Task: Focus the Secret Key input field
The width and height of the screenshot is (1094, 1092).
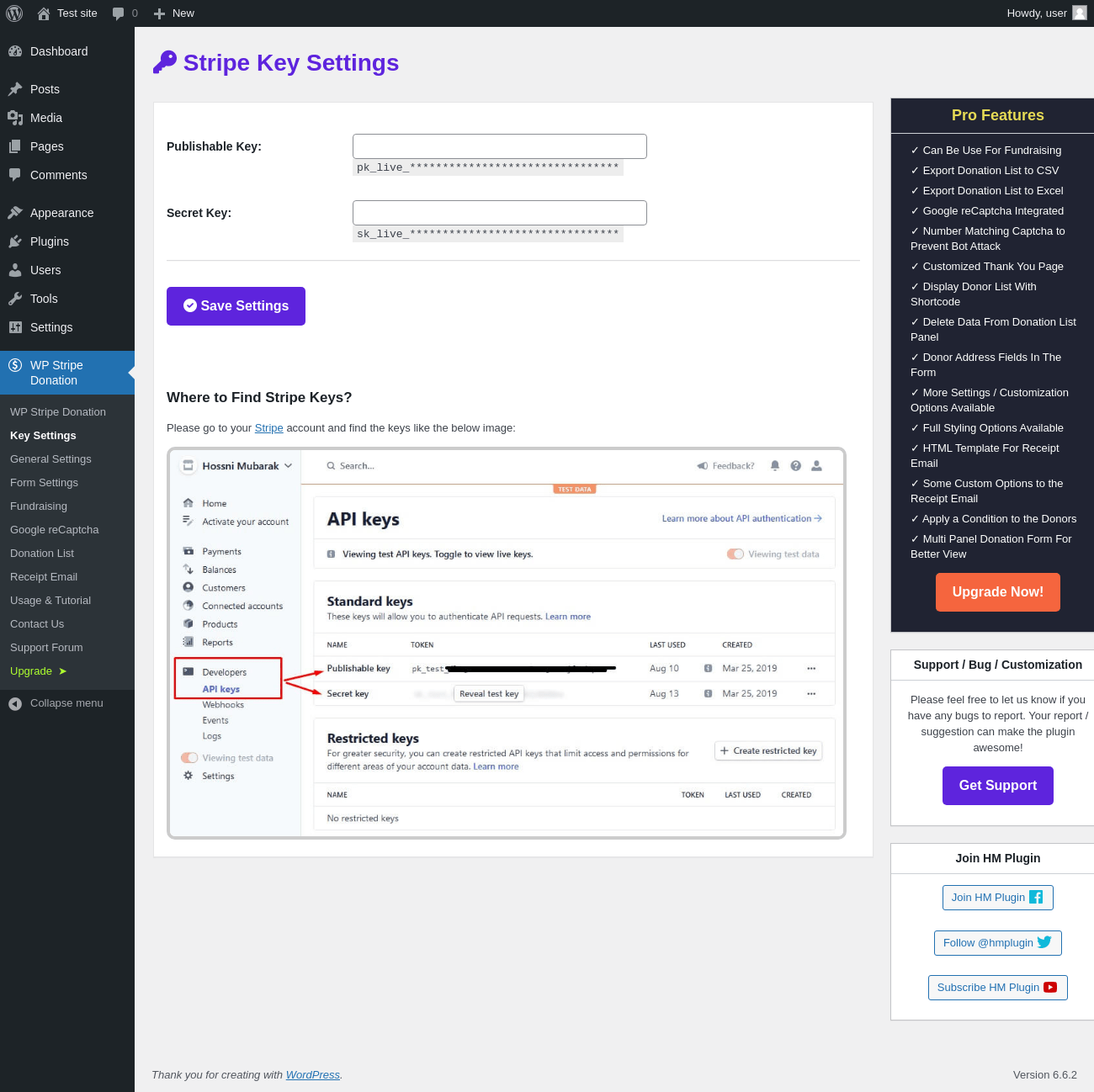Action: [500, 213]
